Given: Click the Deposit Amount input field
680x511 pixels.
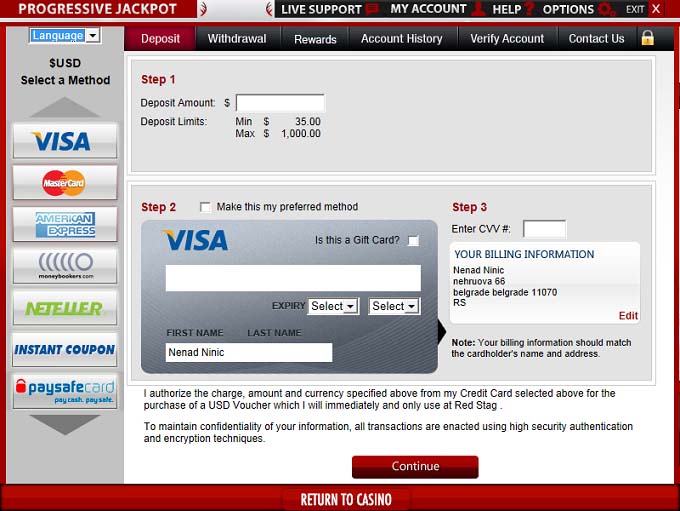Looking at the screenshot, I should (x=280, y=102).
